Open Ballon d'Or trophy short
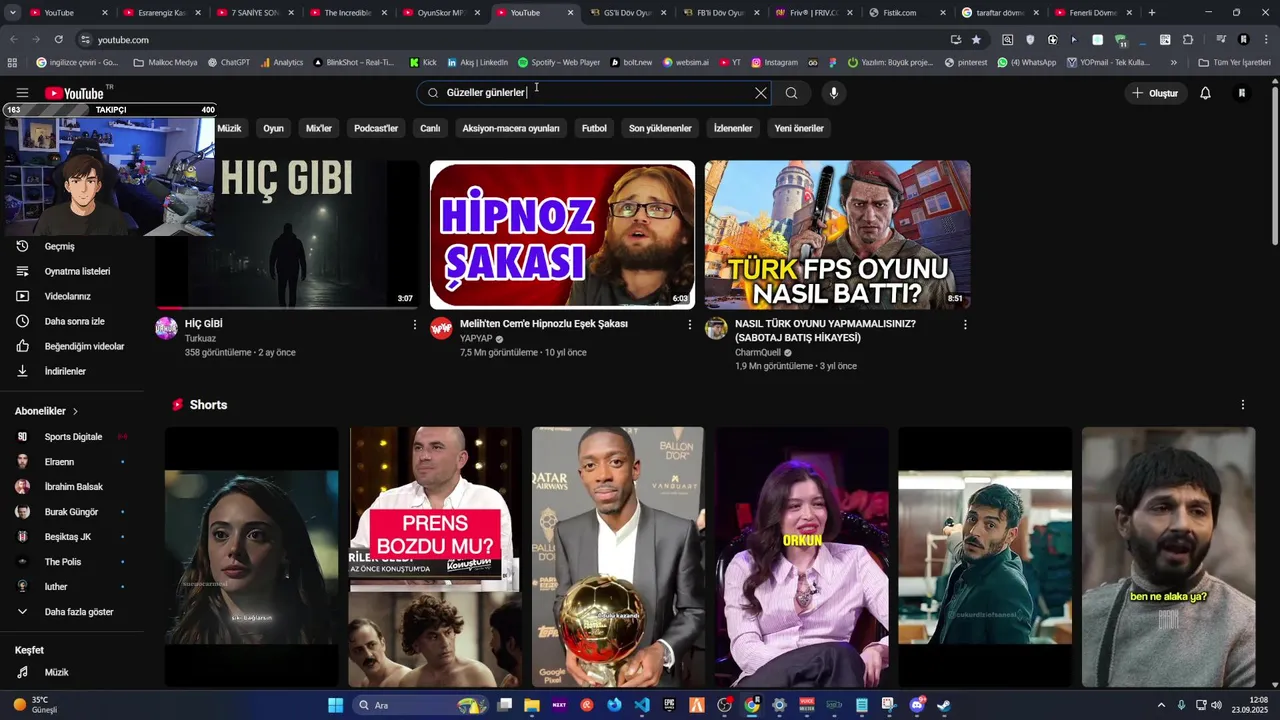 (618, 557)
